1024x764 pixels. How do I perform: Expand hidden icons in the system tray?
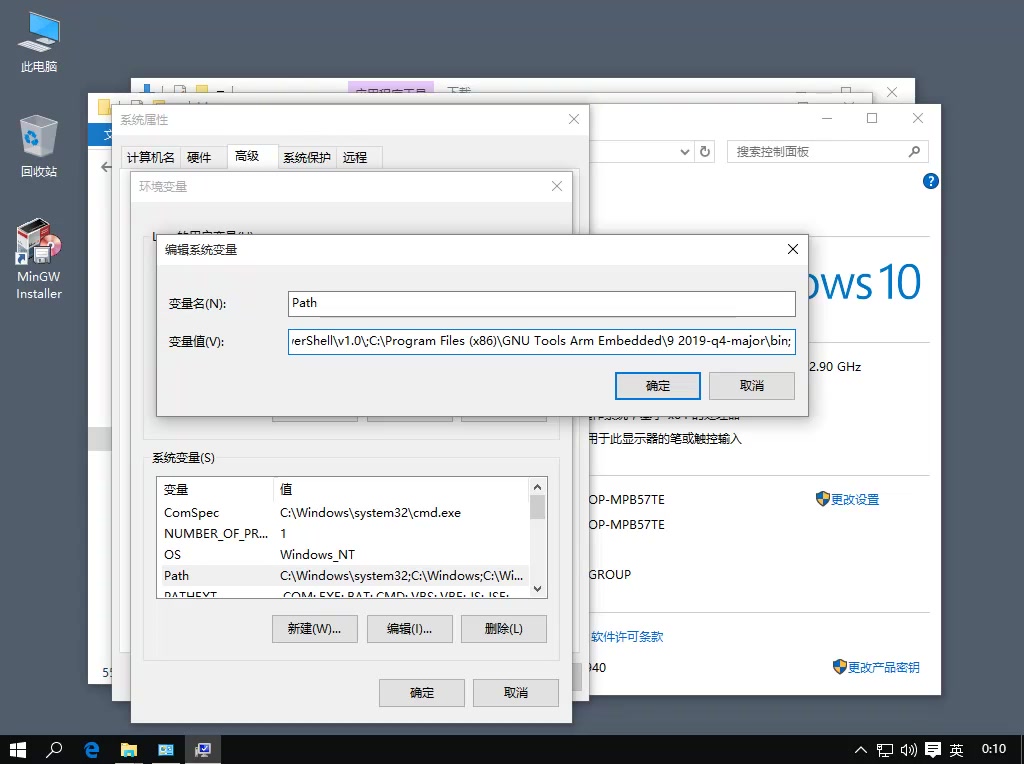[860, 749]
